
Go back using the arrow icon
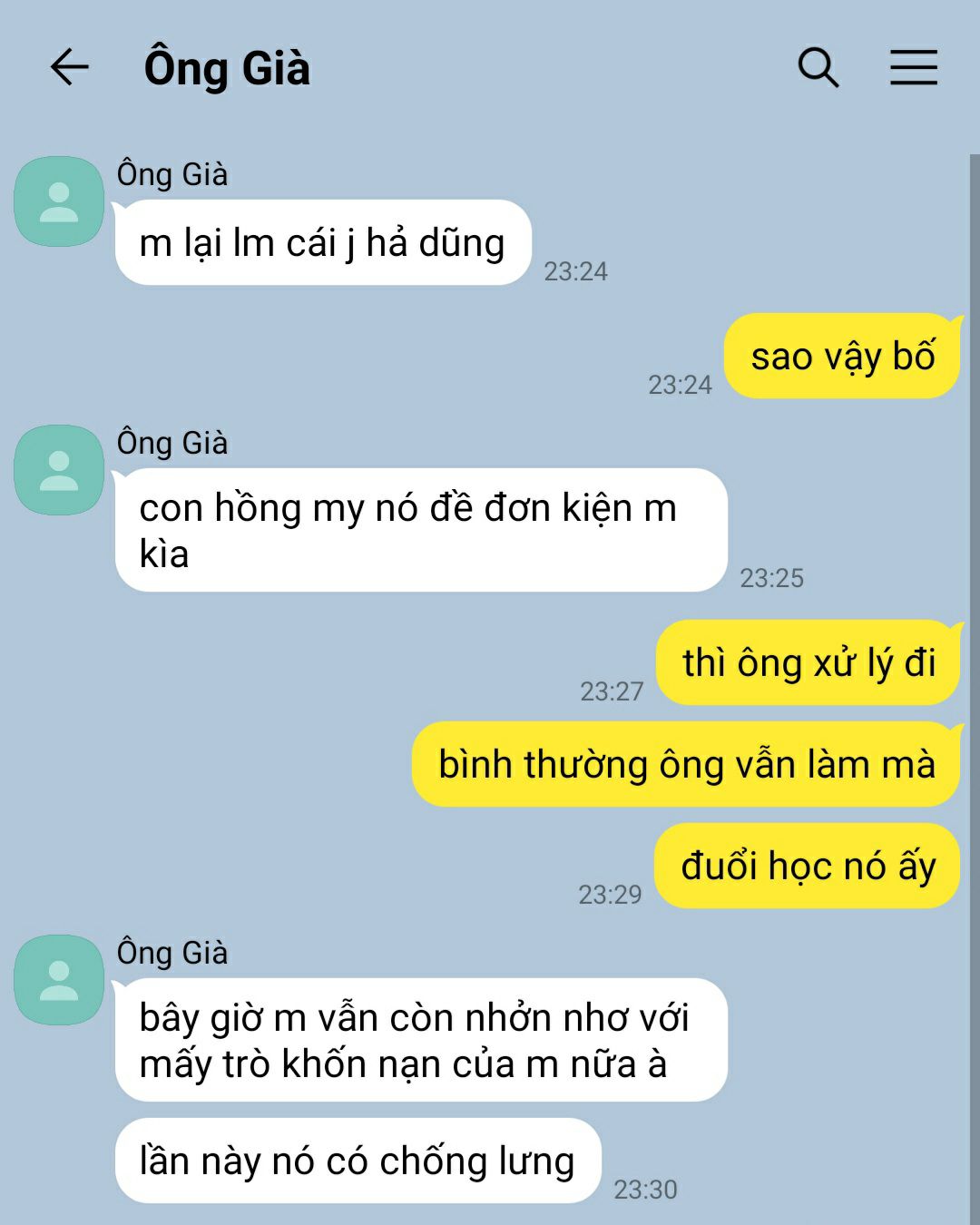69,67
